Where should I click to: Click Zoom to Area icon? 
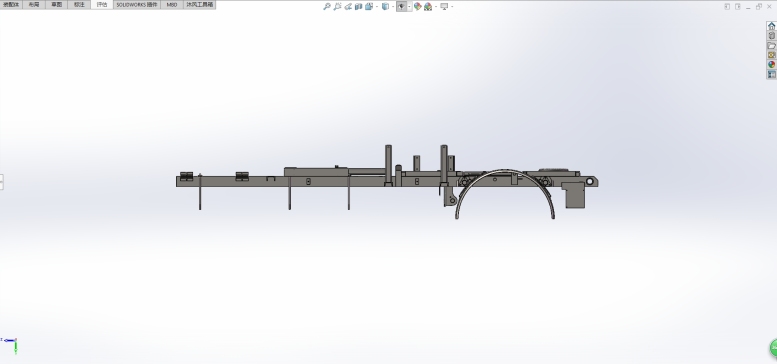(337, 6)
